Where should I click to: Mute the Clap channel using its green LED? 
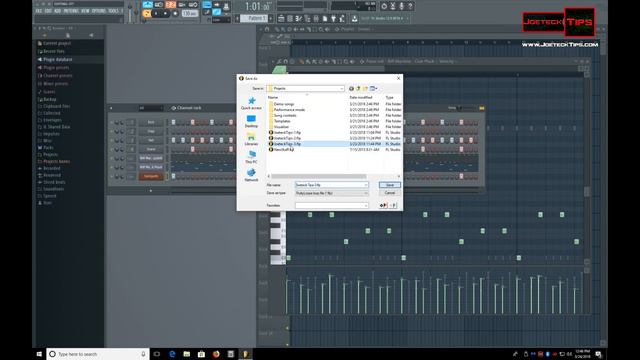(111, 131)
